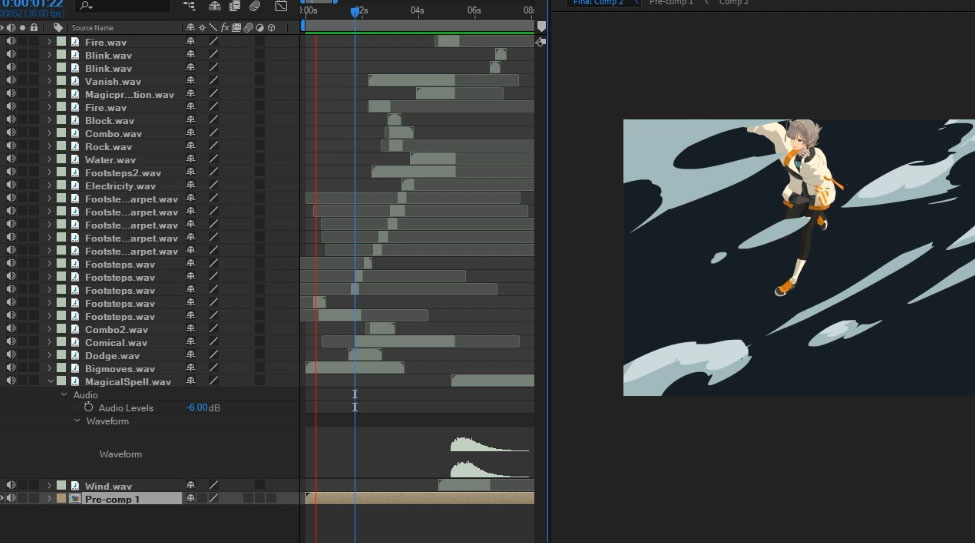Screen dimensions: 975x543
Task: Click the current timecode display
Action: (32, 4)
